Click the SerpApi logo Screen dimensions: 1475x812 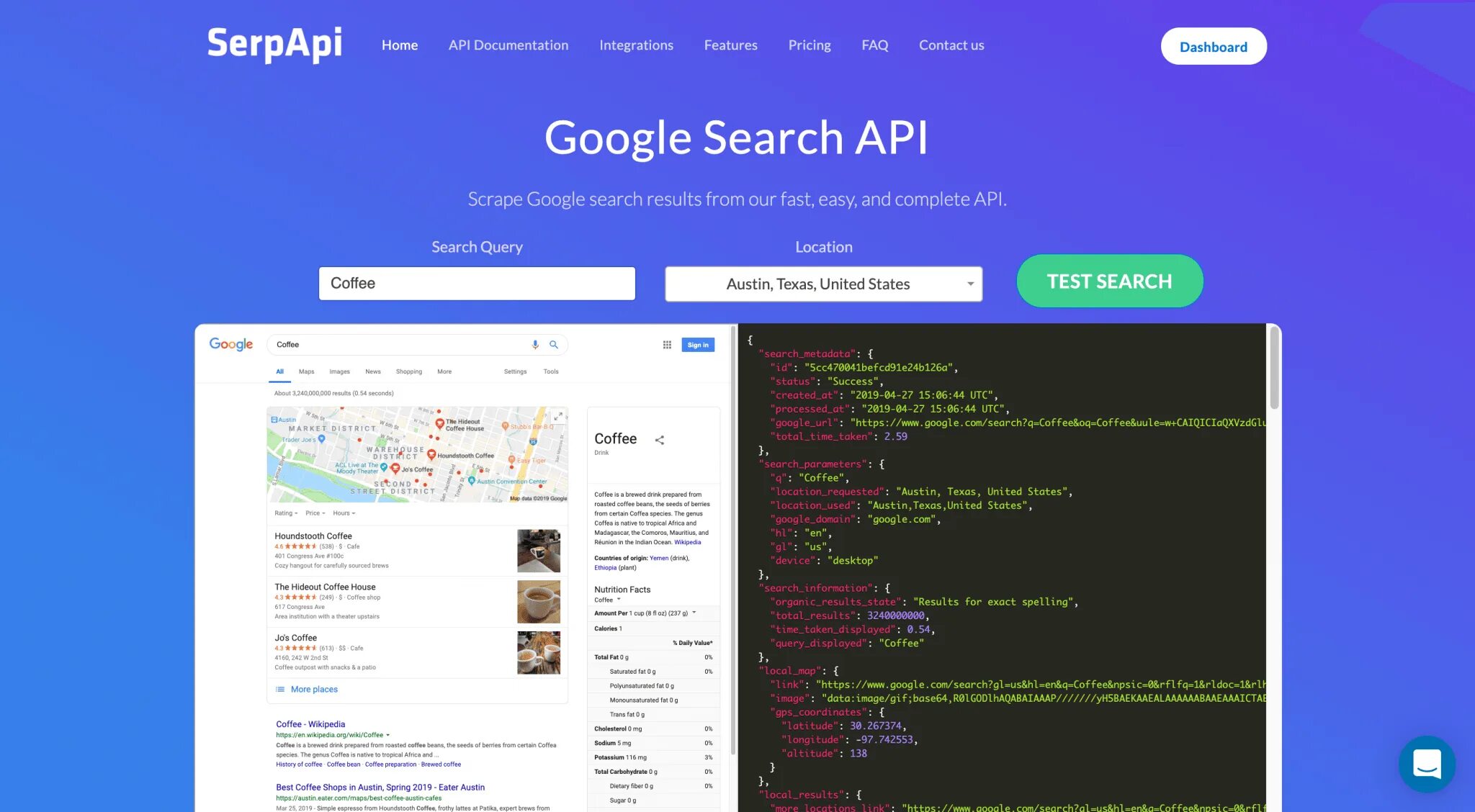point(274,44)
